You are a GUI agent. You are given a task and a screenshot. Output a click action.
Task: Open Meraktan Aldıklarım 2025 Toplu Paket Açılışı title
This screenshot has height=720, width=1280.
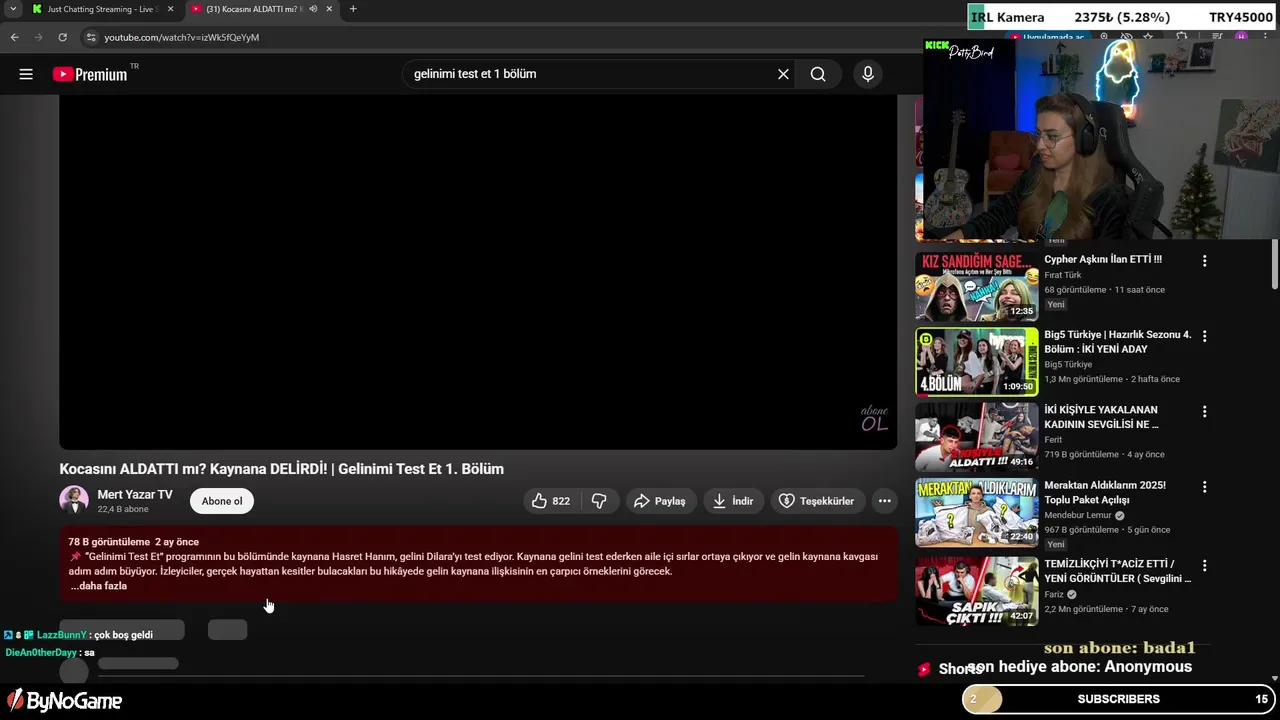point(1105,492)
